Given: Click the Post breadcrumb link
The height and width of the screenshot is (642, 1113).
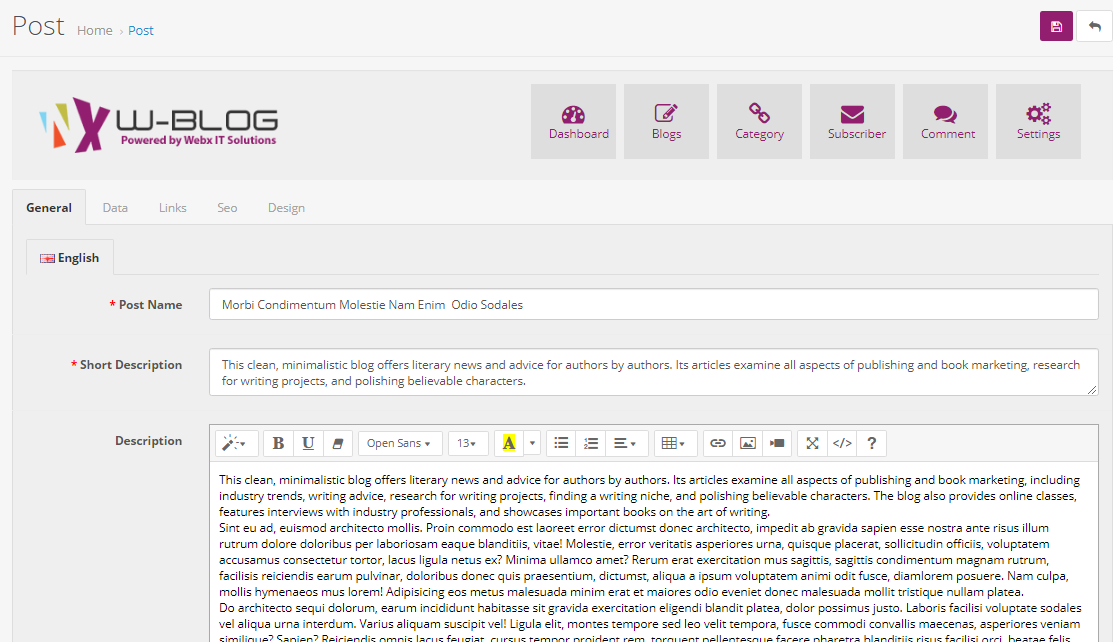Looking at the screenshot, I should click(x=141, y=31).
